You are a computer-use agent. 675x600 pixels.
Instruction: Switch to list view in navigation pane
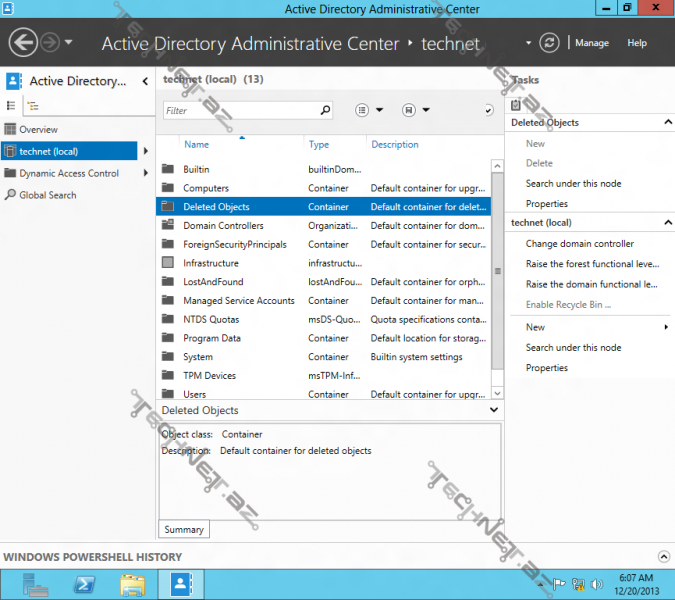point(11,105)
